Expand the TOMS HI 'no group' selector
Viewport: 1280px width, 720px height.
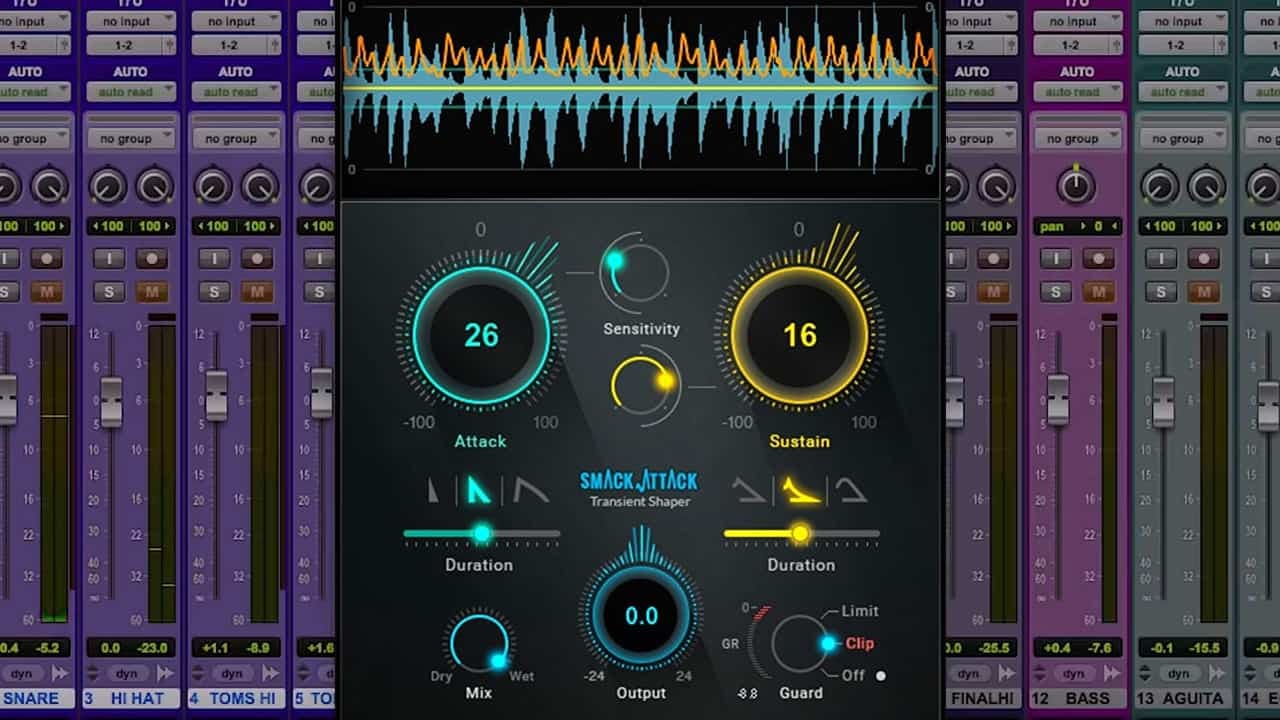coord(236,139)
